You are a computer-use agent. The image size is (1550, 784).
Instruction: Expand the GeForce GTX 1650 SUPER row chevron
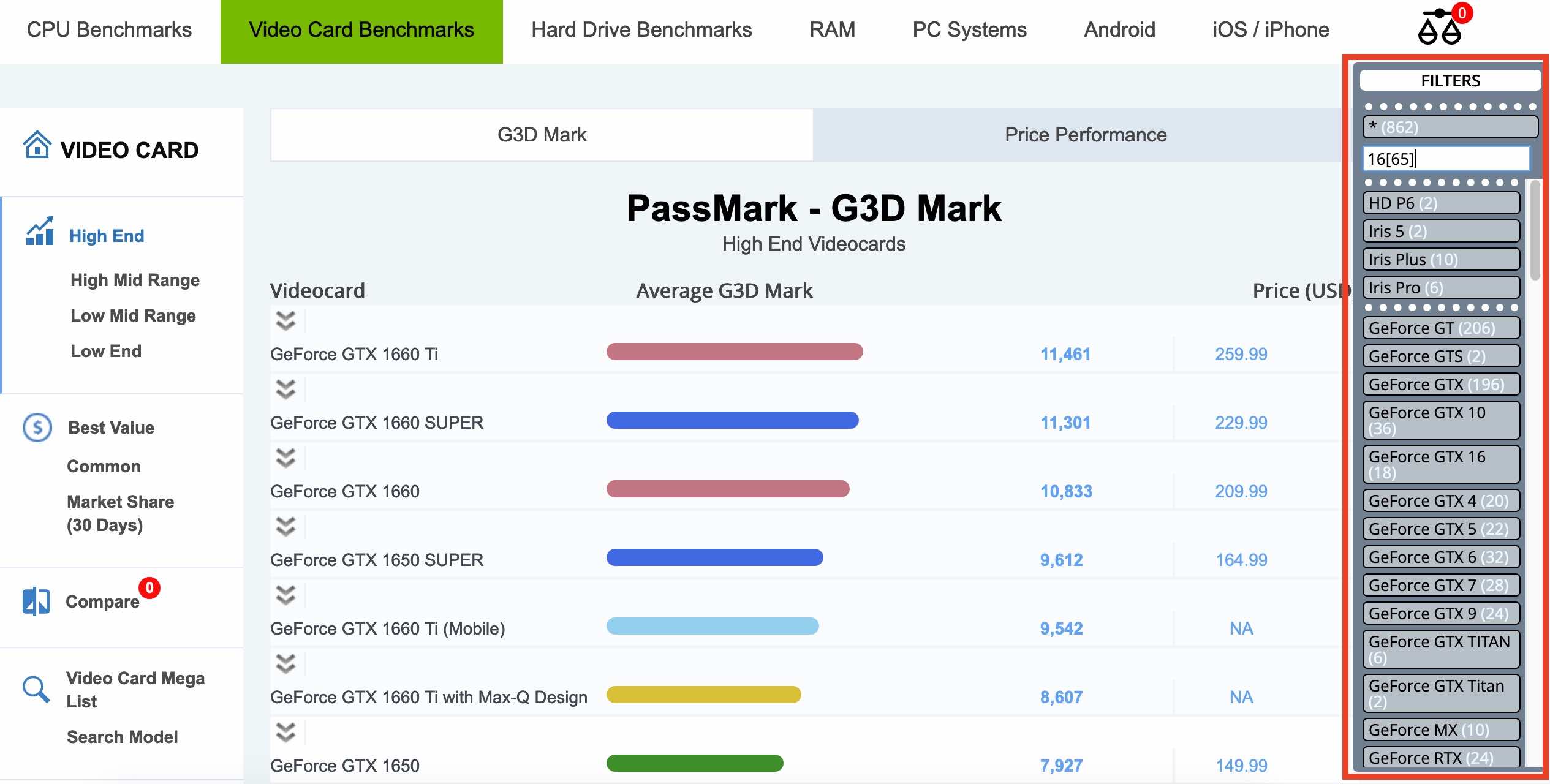(x=285, y=526)
